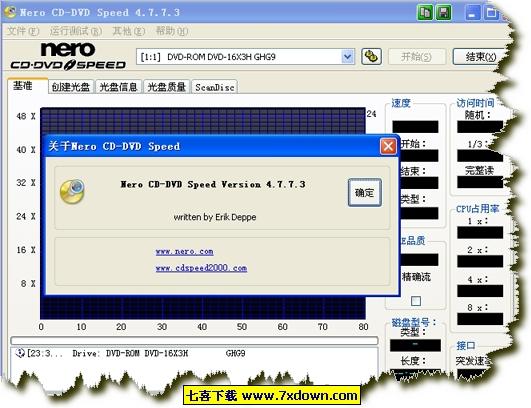Click the Nero CD-DVD Speed title bar disc icon
This screenshot has height=408, width=531.
pos(10,12)
